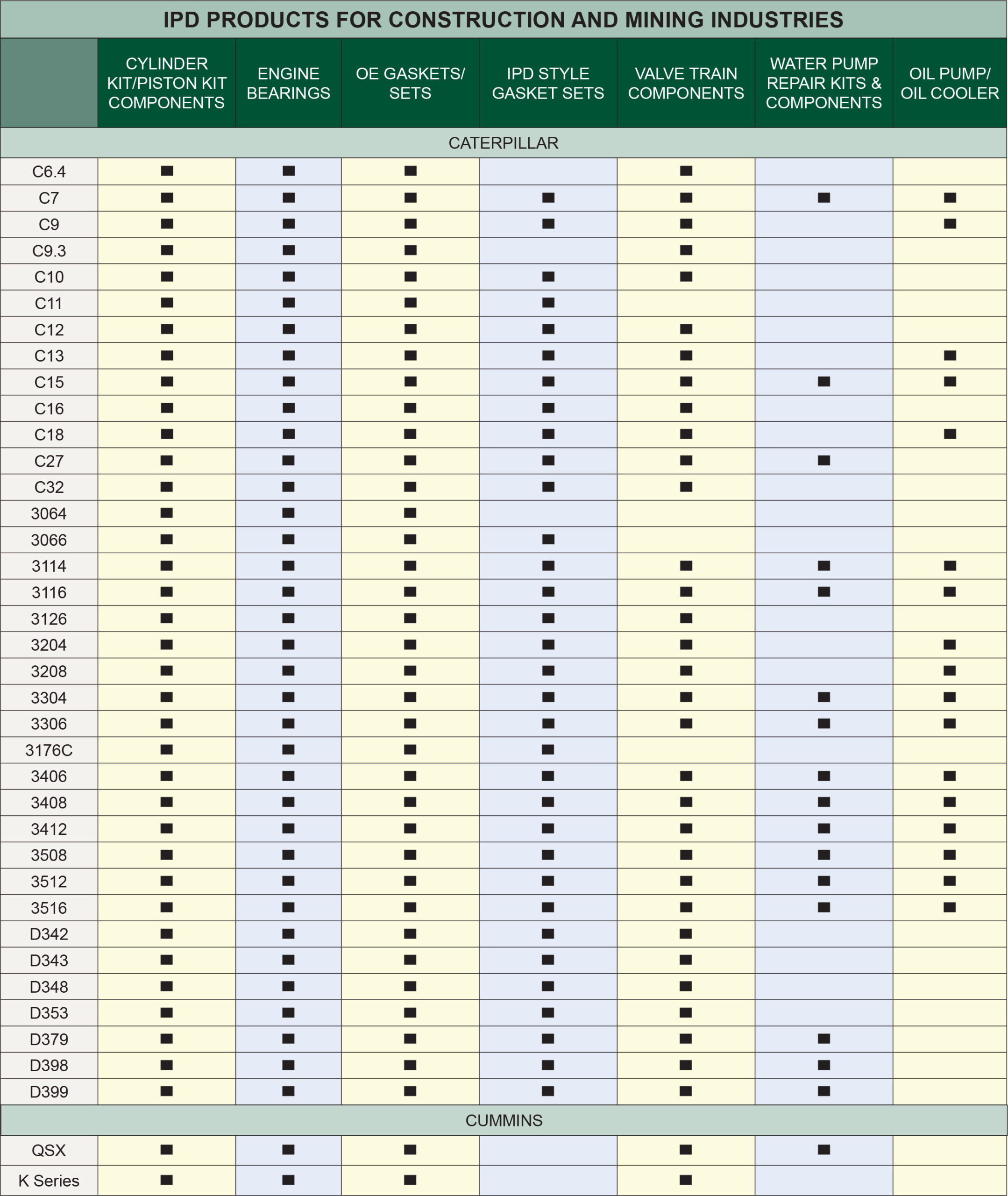
Task: Click the 3066 IPD style gasket sets marker
Action: tap(548, 539)
